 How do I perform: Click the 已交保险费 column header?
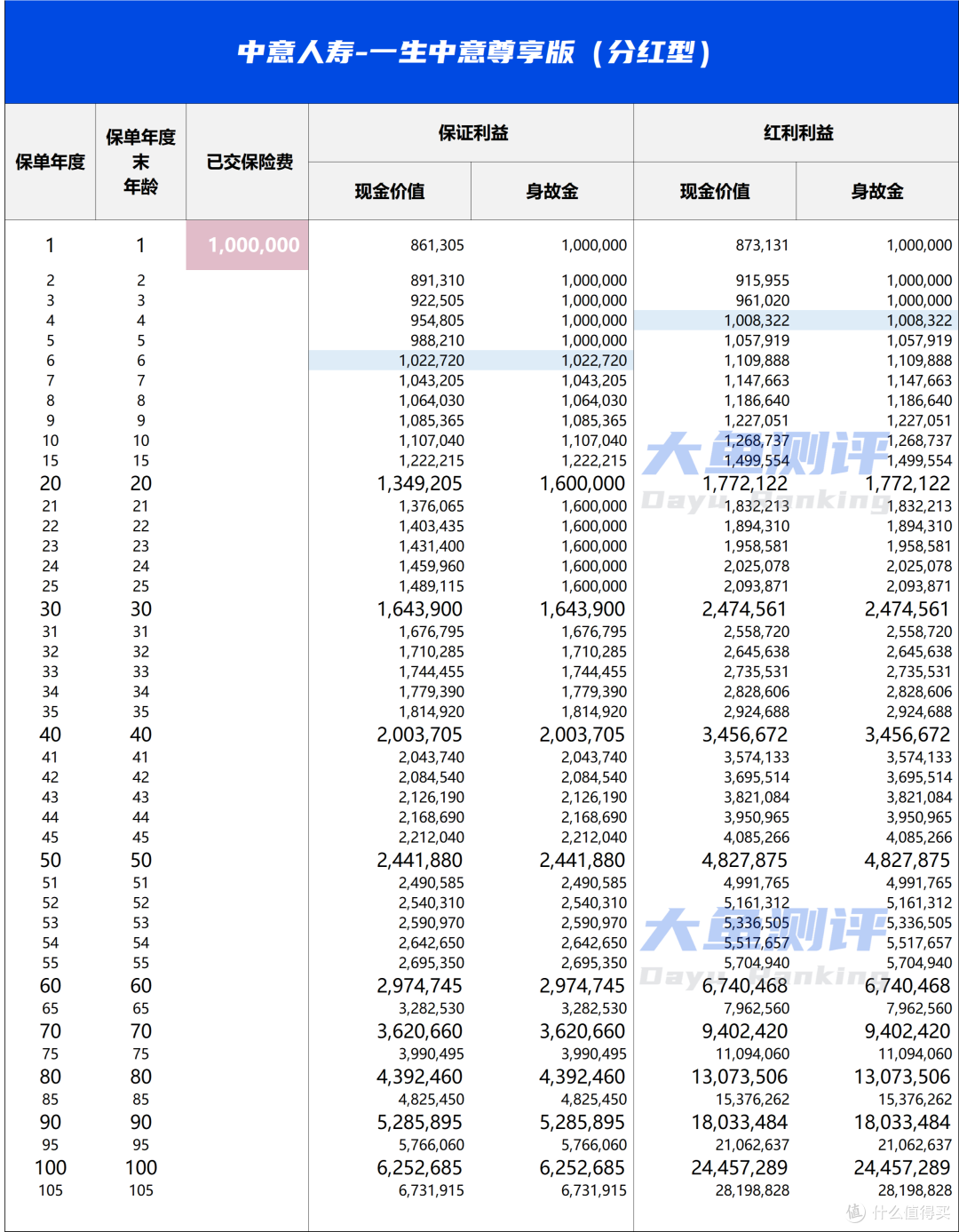[250, 162]
